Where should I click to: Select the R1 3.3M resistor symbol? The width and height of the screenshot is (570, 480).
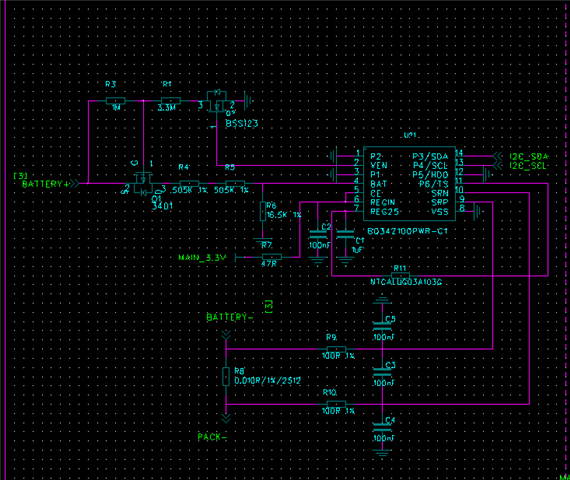pos(170,101)
